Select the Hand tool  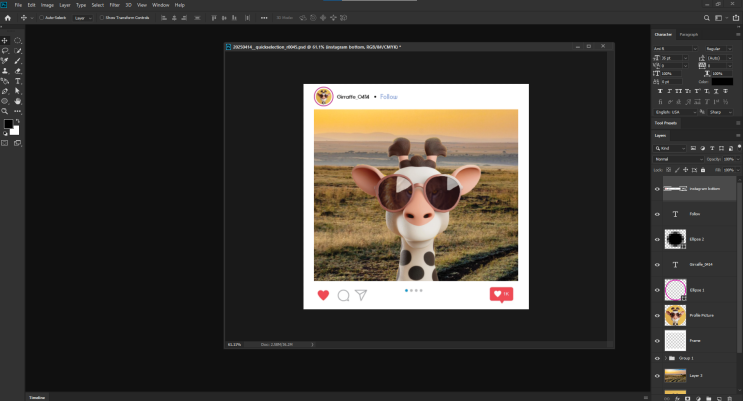(18, 101)
